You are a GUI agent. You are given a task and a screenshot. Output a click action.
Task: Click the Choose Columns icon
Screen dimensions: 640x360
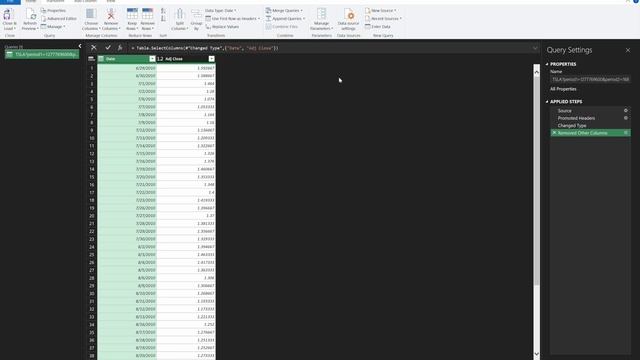(x=91, y=15)
